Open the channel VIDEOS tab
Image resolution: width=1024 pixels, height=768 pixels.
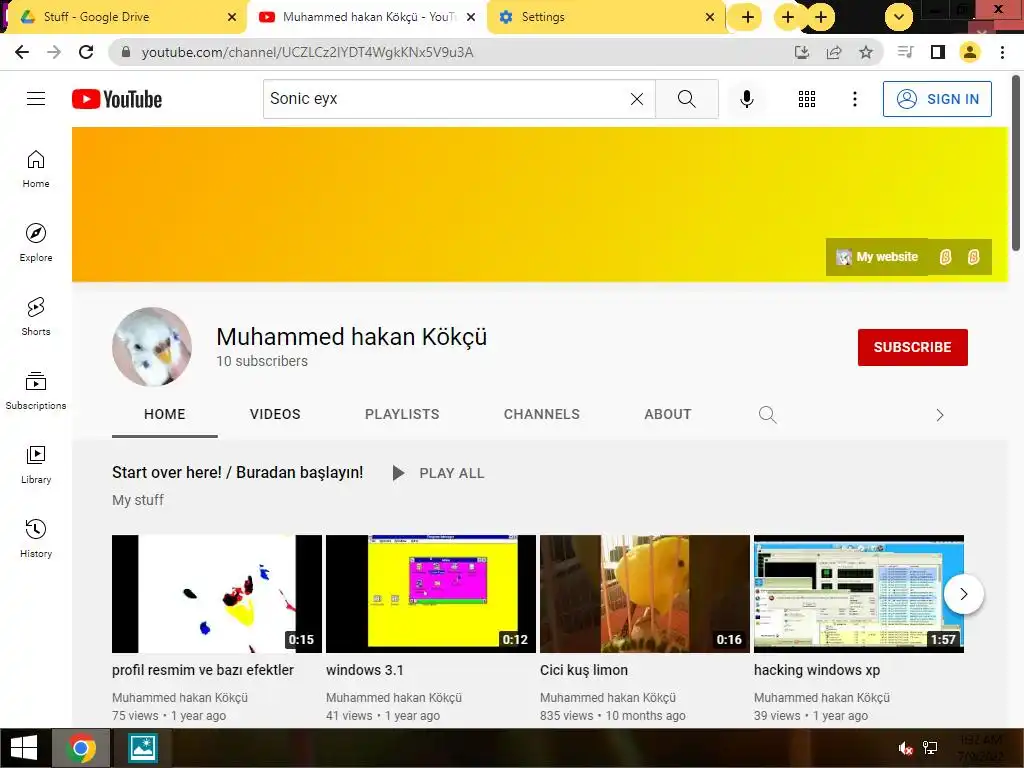[275, 414]
